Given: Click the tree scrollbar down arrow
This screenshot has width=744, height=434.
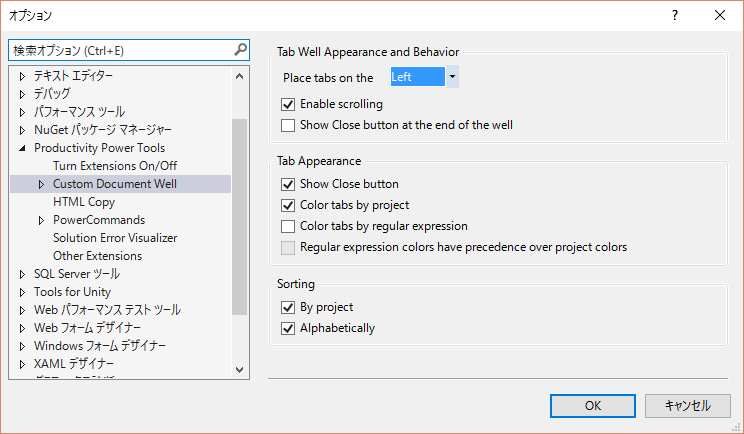Looking at the screenshot, I should [240, 370].
